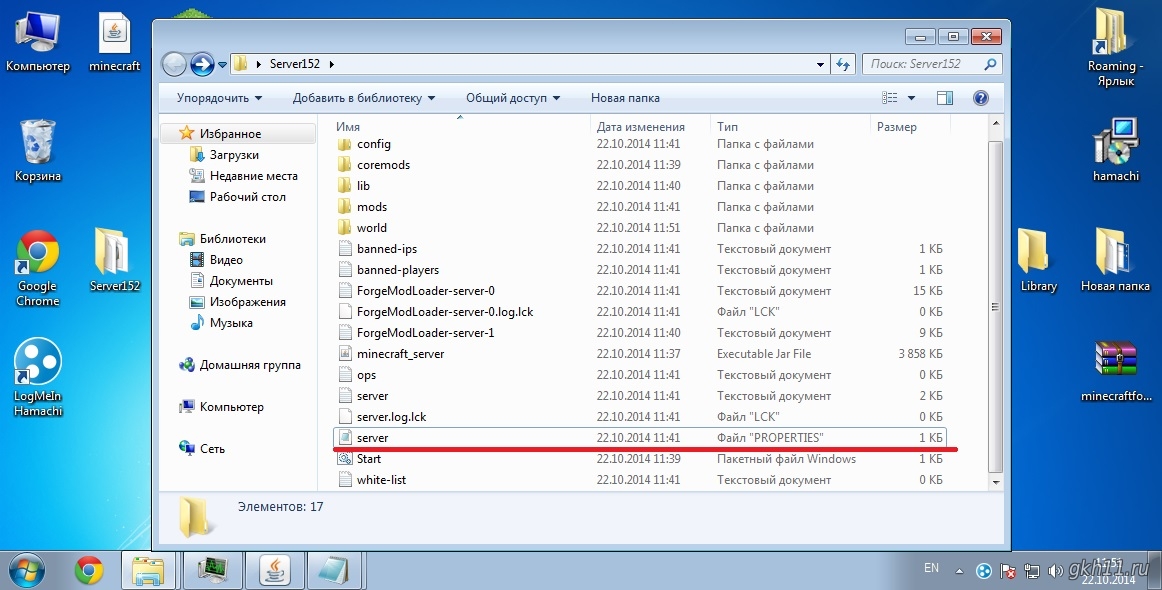Select Библиотеки in the navigation pane
This screenshot has width=1162, height=590.
232,239
